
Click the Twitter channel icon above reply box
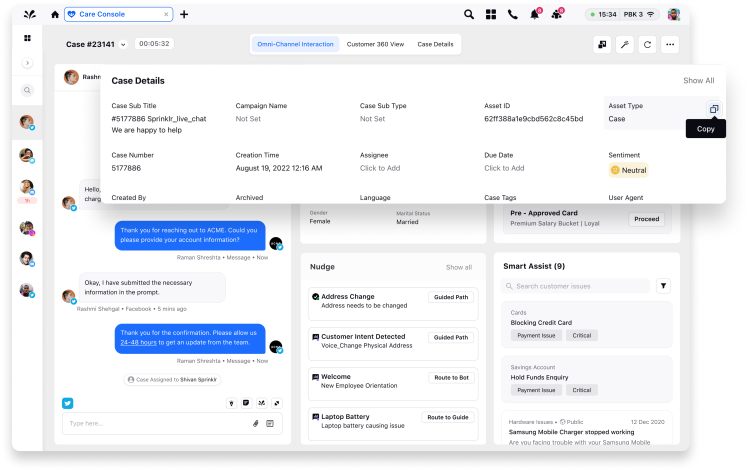click(x=67, y=403)
